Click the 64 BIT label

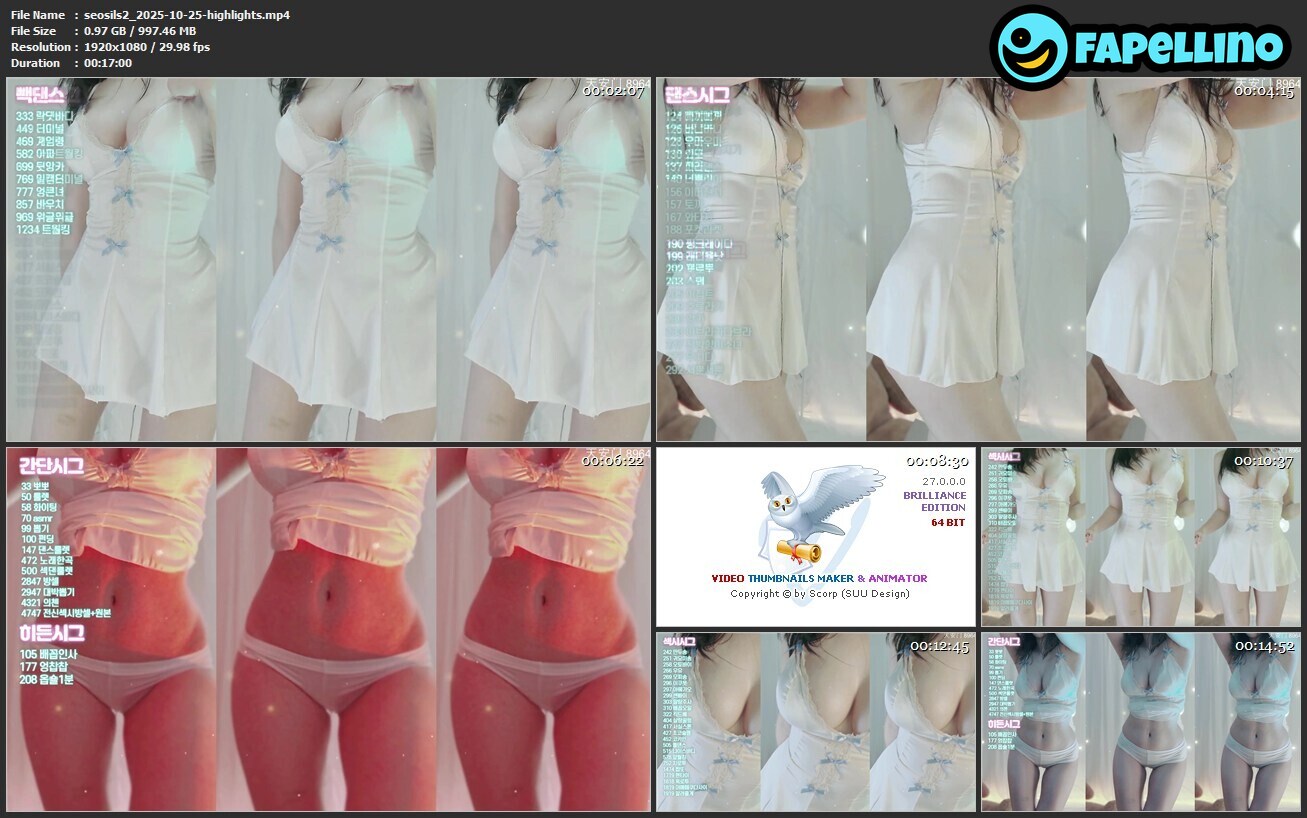click(x=947, y=522)
